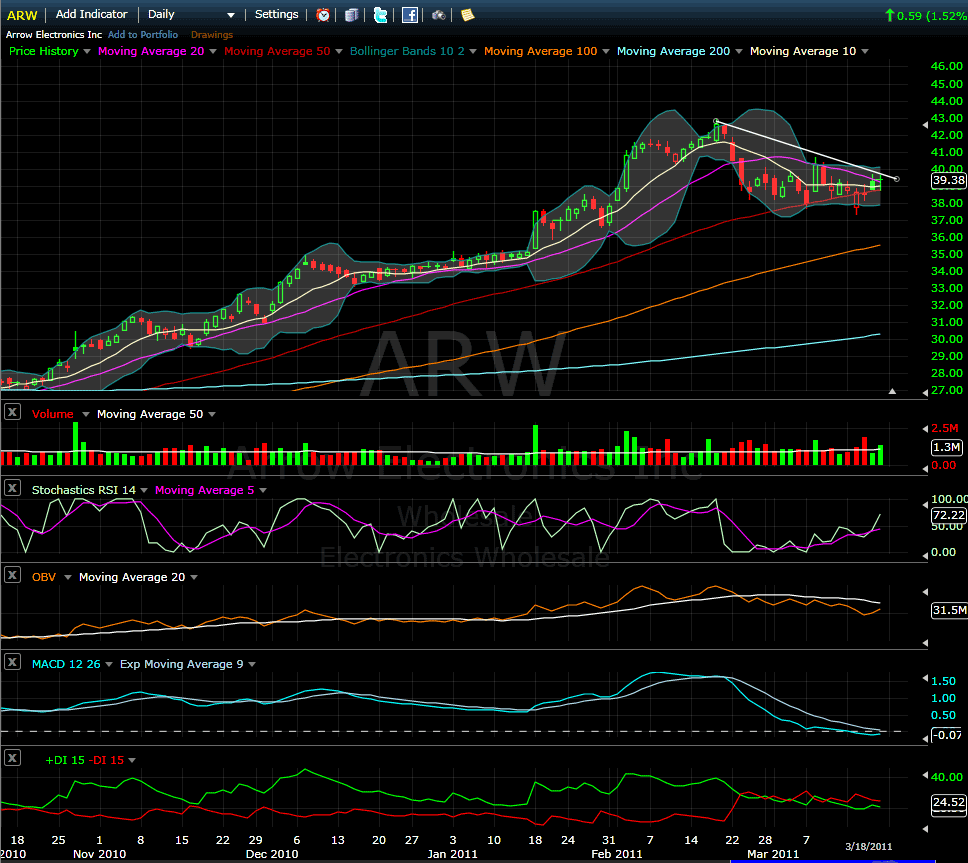Expand Price History options arrow
Viewport: 968px width, 863px height.
(x=86, y=51)
